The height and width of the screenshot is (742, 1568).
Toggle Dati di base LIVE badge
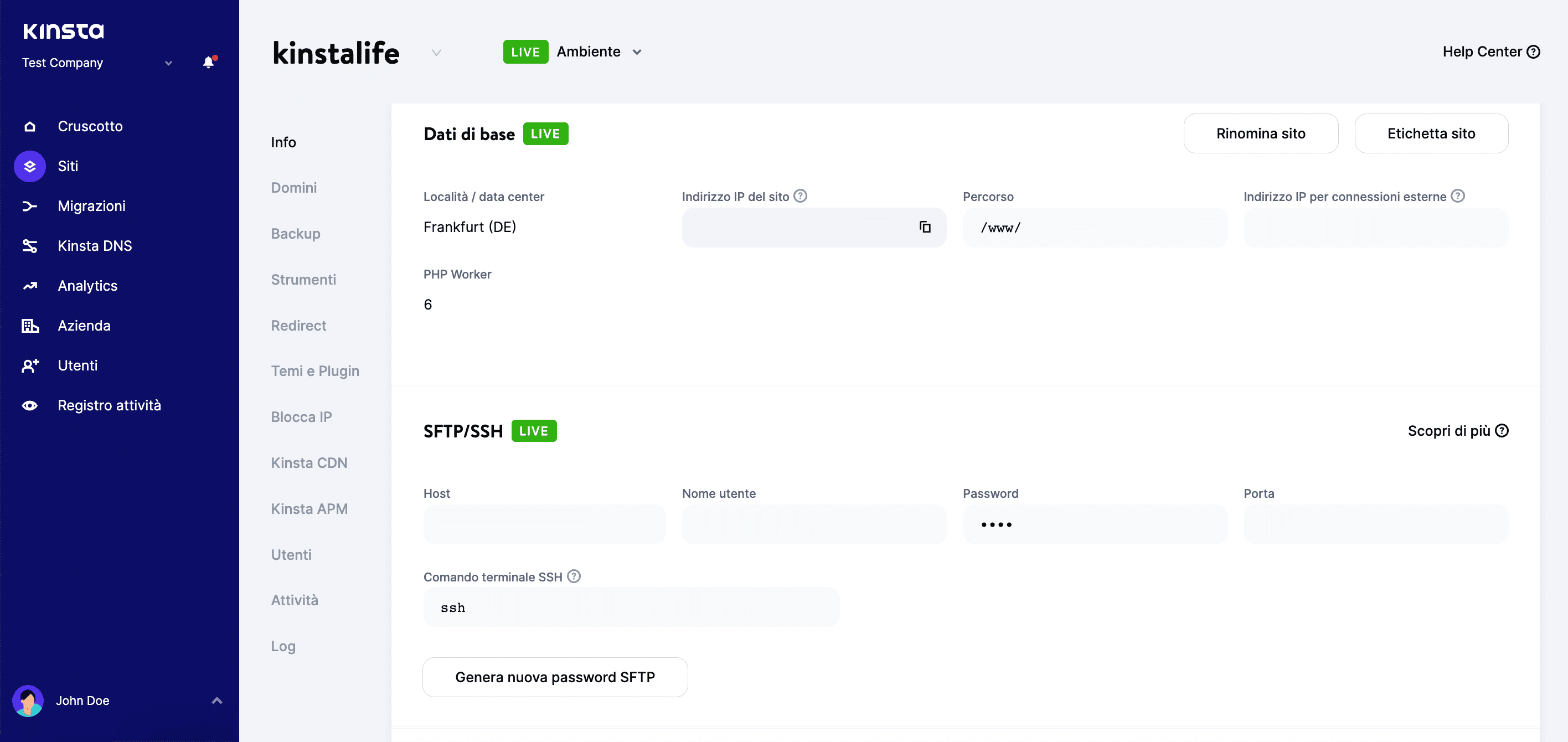click(x=547, y=133)
